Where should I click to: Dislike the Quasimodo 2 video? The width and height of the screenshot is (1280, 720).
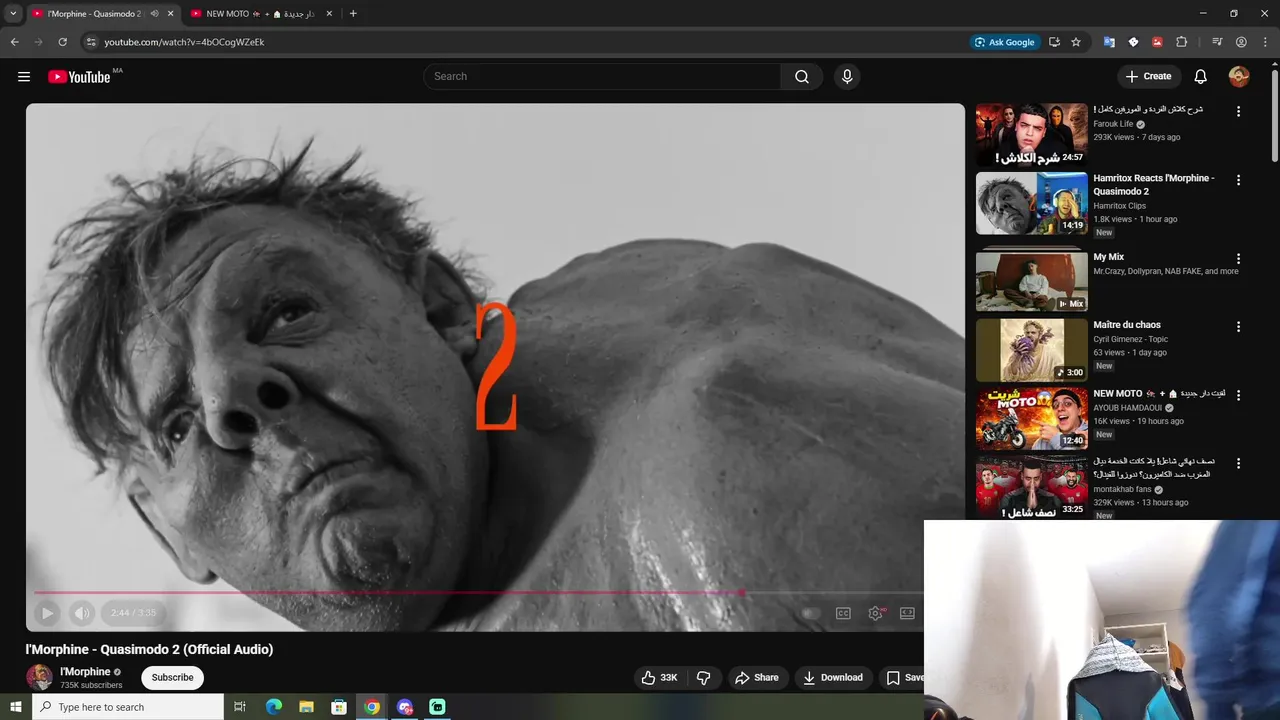(x=703, y=678)
